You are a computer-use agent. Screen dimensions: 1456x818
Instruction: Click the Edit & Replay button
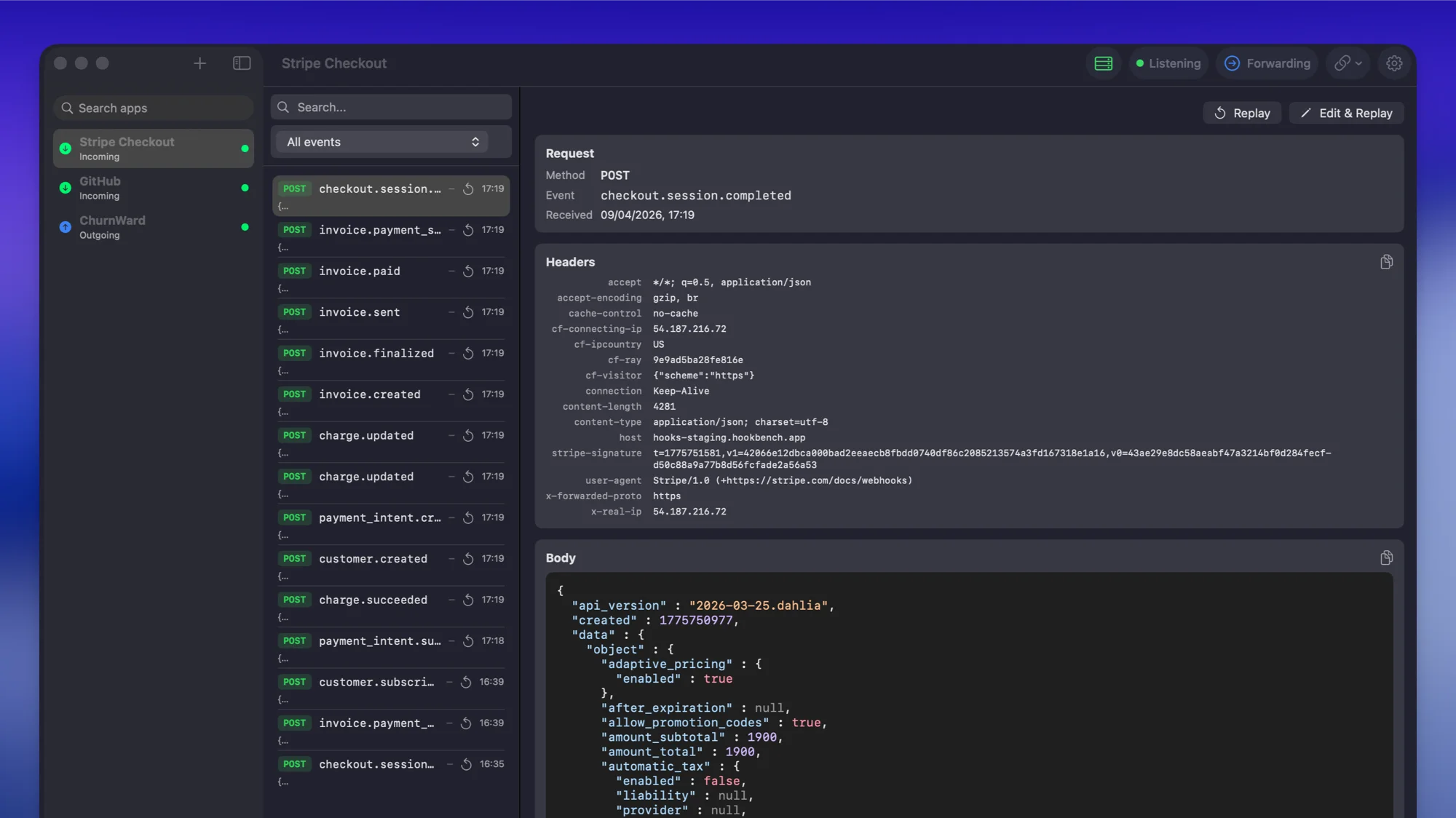(1345, 113)
